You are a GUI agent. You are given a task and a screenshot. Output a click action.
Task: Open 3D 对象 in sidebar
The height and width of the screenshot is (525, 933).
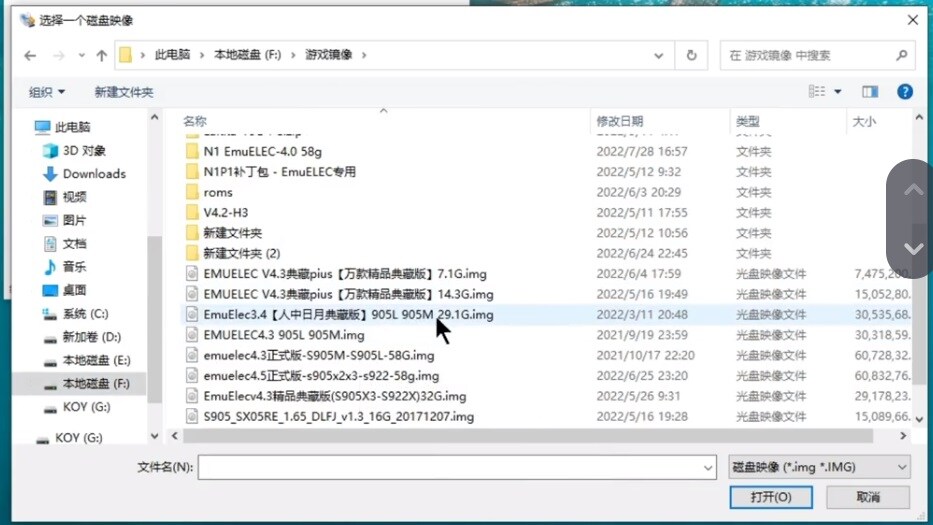tap(74, 151)
